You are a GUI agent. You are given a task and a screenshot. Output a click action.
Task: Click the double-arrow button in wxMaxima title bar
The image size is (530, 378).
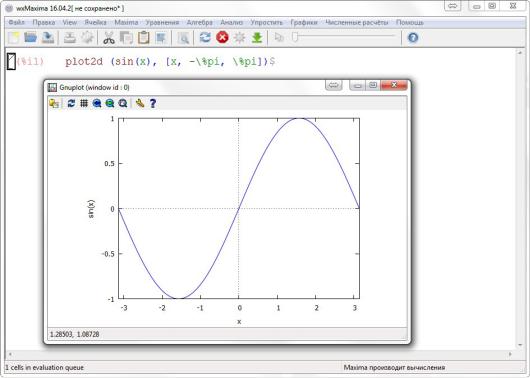click(453, 6)
